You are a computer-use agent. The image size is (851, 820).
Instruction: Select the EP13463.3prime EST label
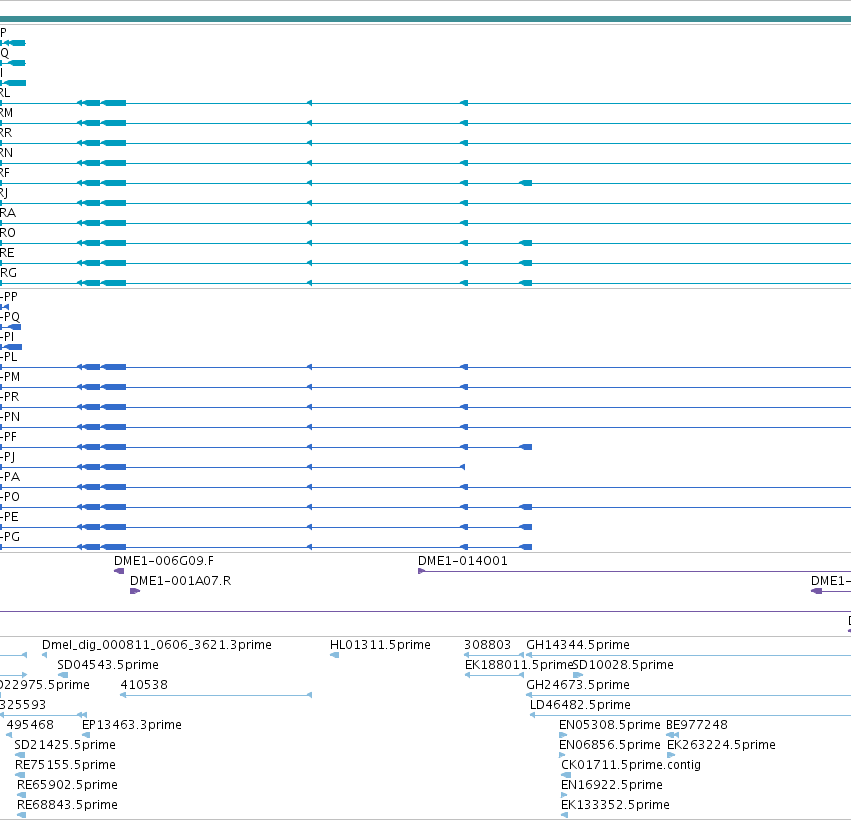(x=132, y=725)
